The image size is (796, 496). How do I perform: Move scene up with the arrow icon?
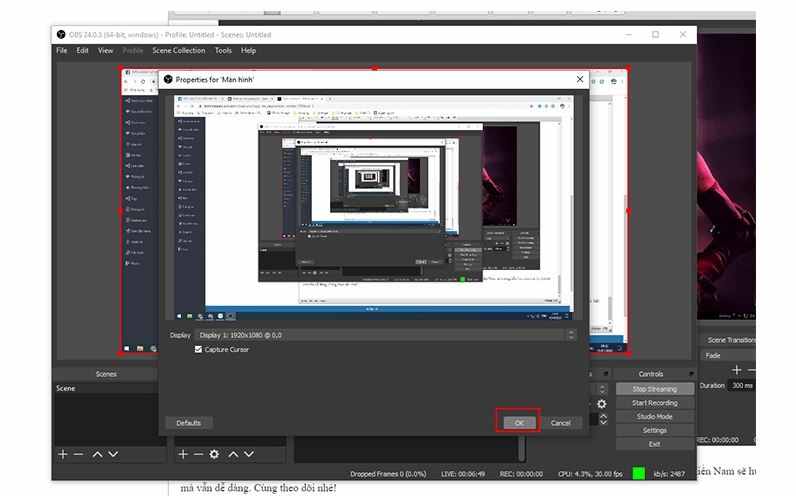coord(97,454)
